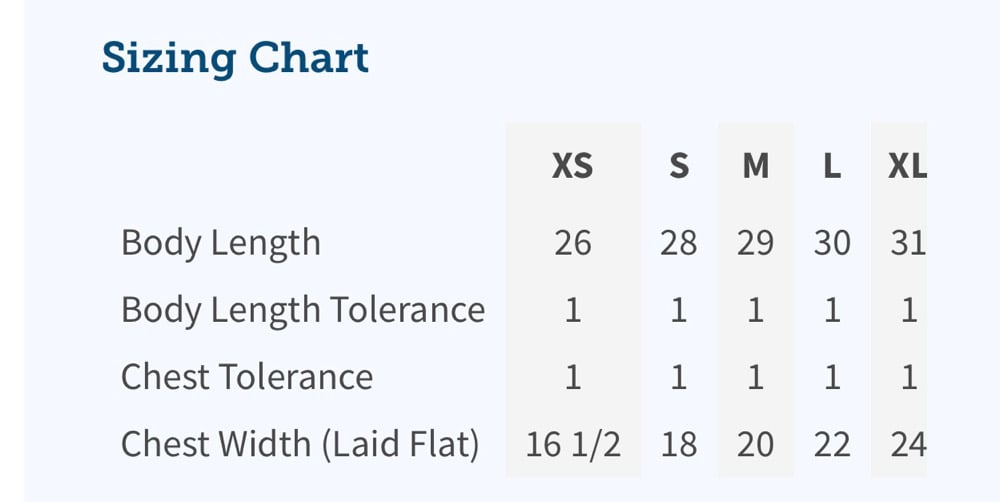
Task: Click the XS body length value 26
Action: pyautogui.click(x=572, y=243)
